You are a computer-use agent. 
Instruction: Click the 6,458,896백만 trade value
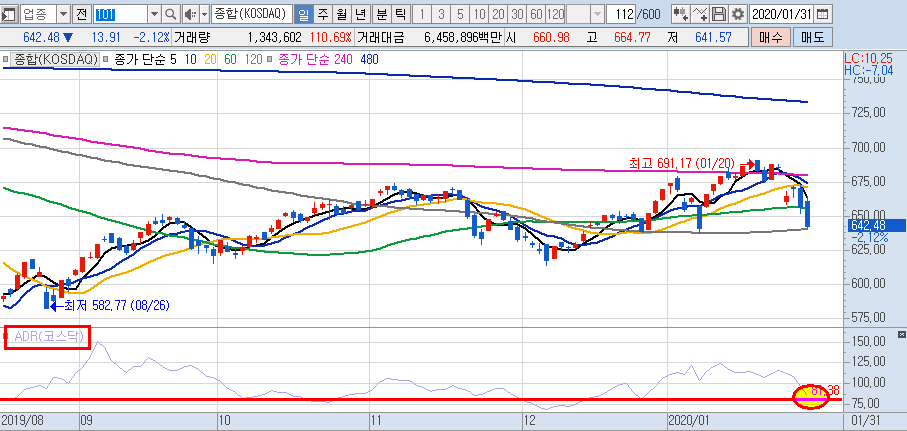point(463,38)
